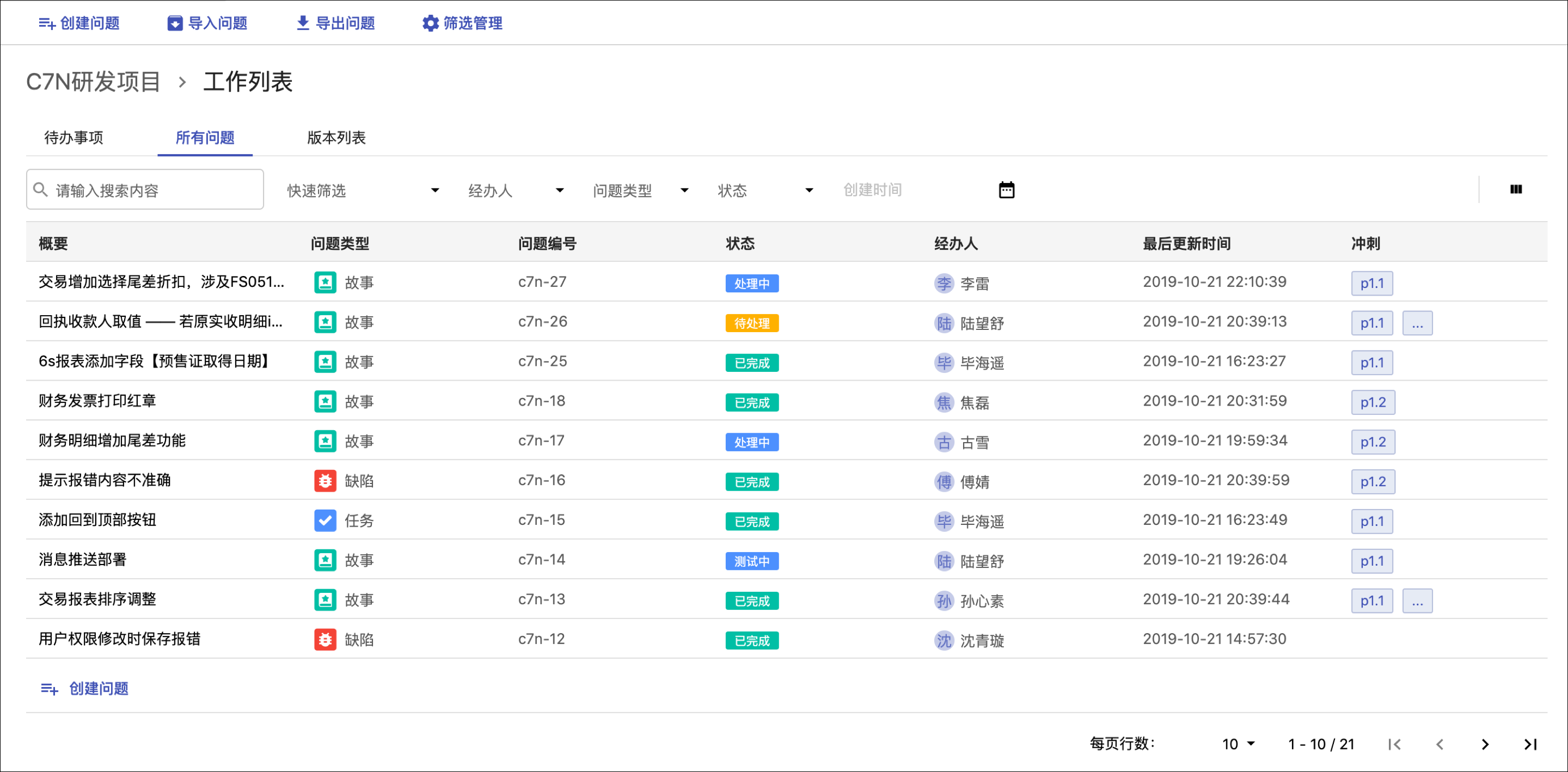Click the 已完成 status tag for c7n-12

[752, 640]
